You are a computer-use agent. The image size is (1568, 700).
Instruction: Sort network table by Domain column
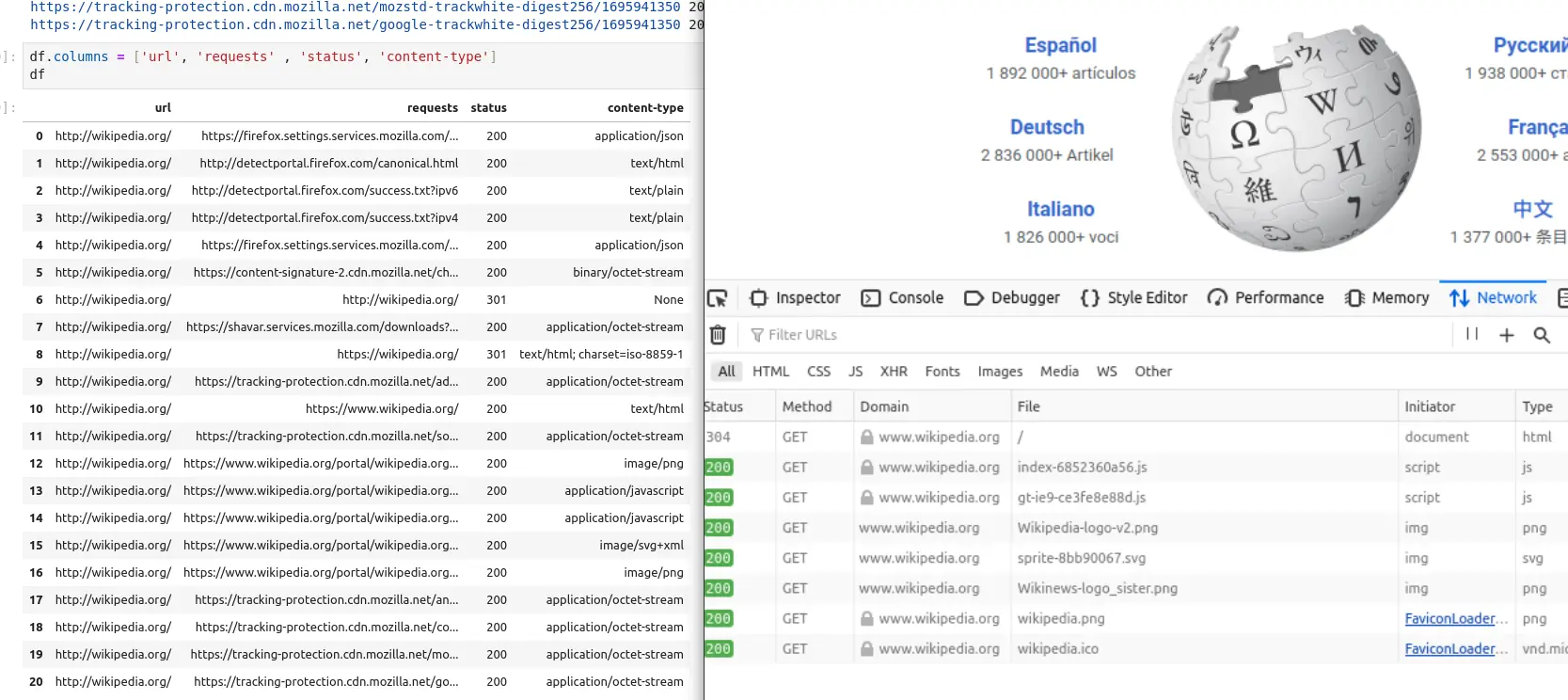point(931,406)
